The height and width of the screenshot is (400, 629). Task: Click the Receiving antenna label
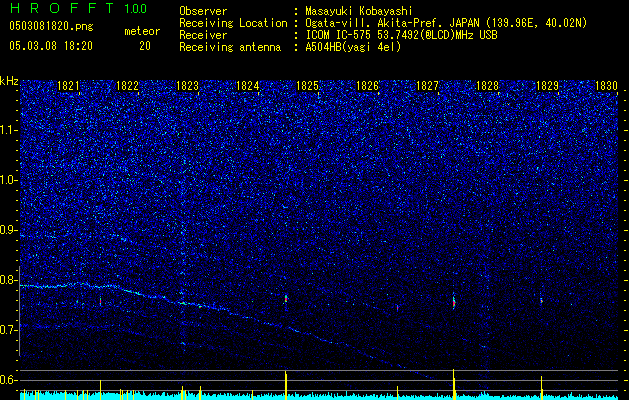coord(230,47)
